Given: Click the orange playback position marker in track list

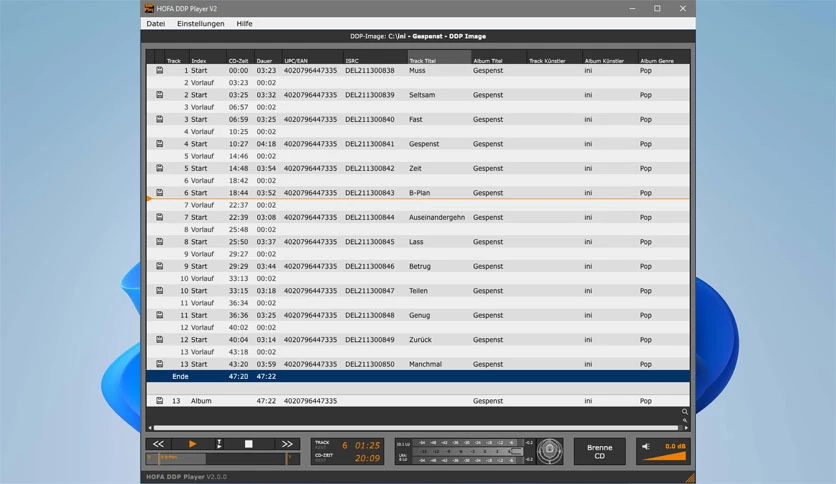Looking at the screenshot, I should click(149, 199).
